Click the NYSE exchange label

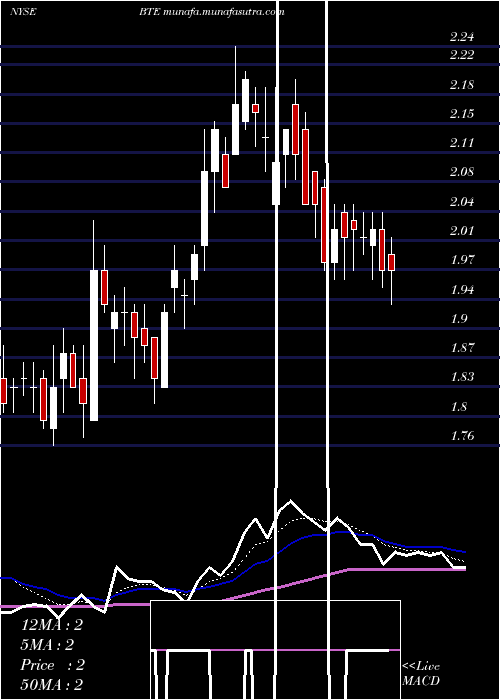(23, 12)
